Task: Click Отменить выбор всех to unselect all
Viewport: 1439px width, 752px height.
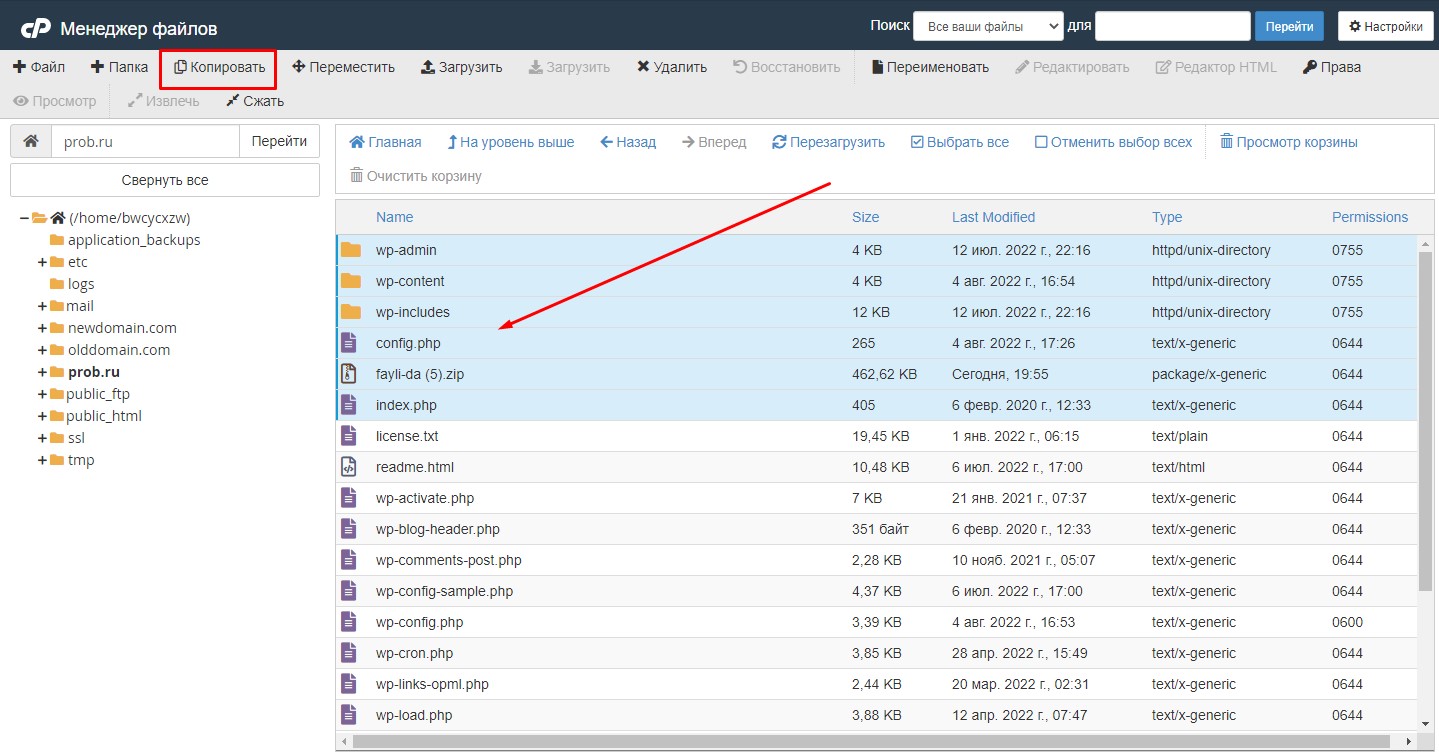Action: 1113,142
